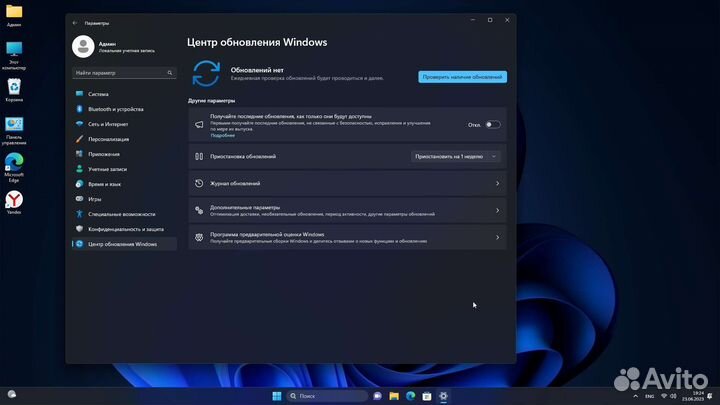The width and height of the screenshot is (720, 405).
Task: Click the megaphone icon for latest updates
Action: click(199, 124)
